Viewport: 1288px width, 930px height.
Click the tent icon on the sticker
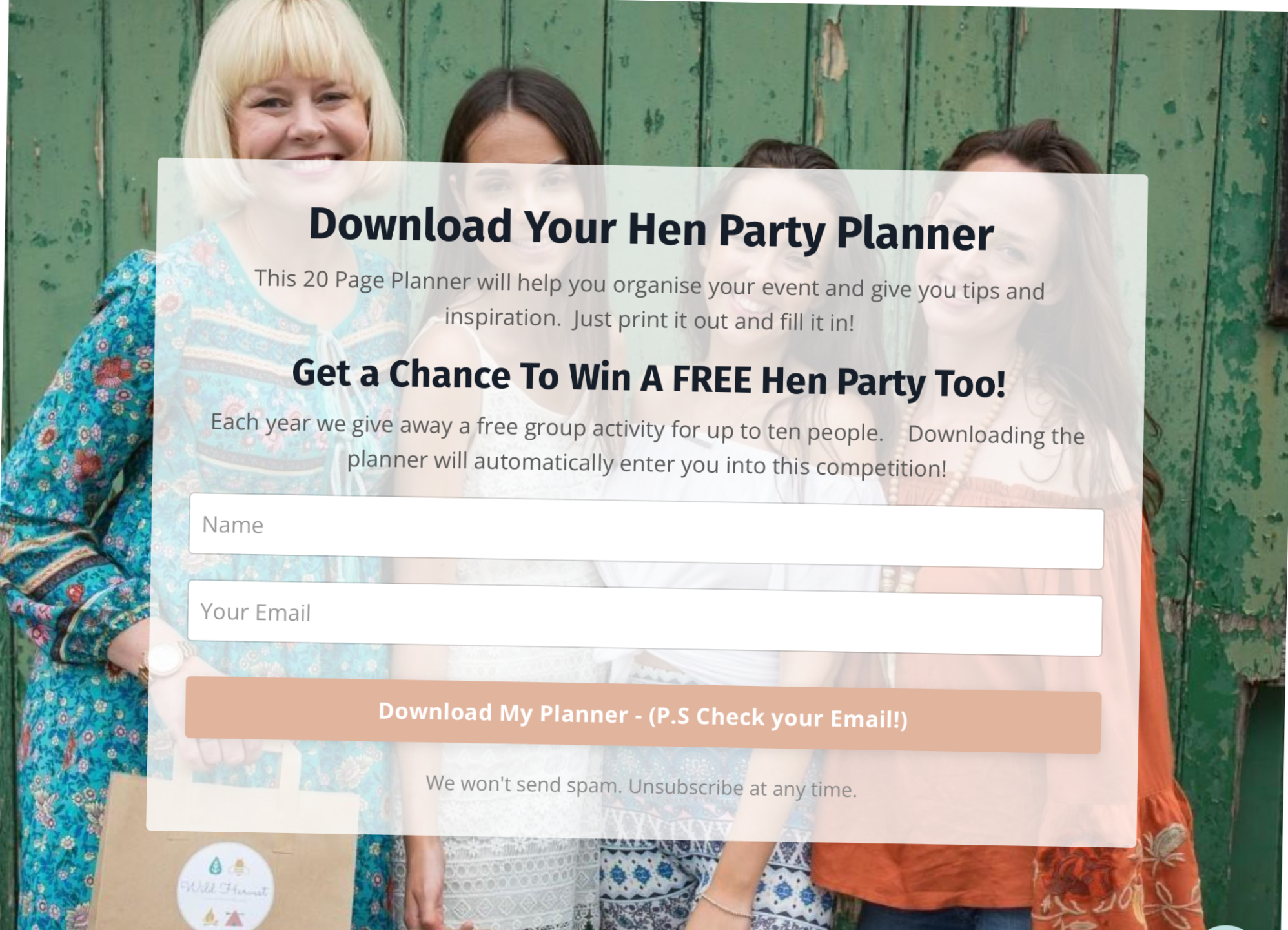coord(233,917)
